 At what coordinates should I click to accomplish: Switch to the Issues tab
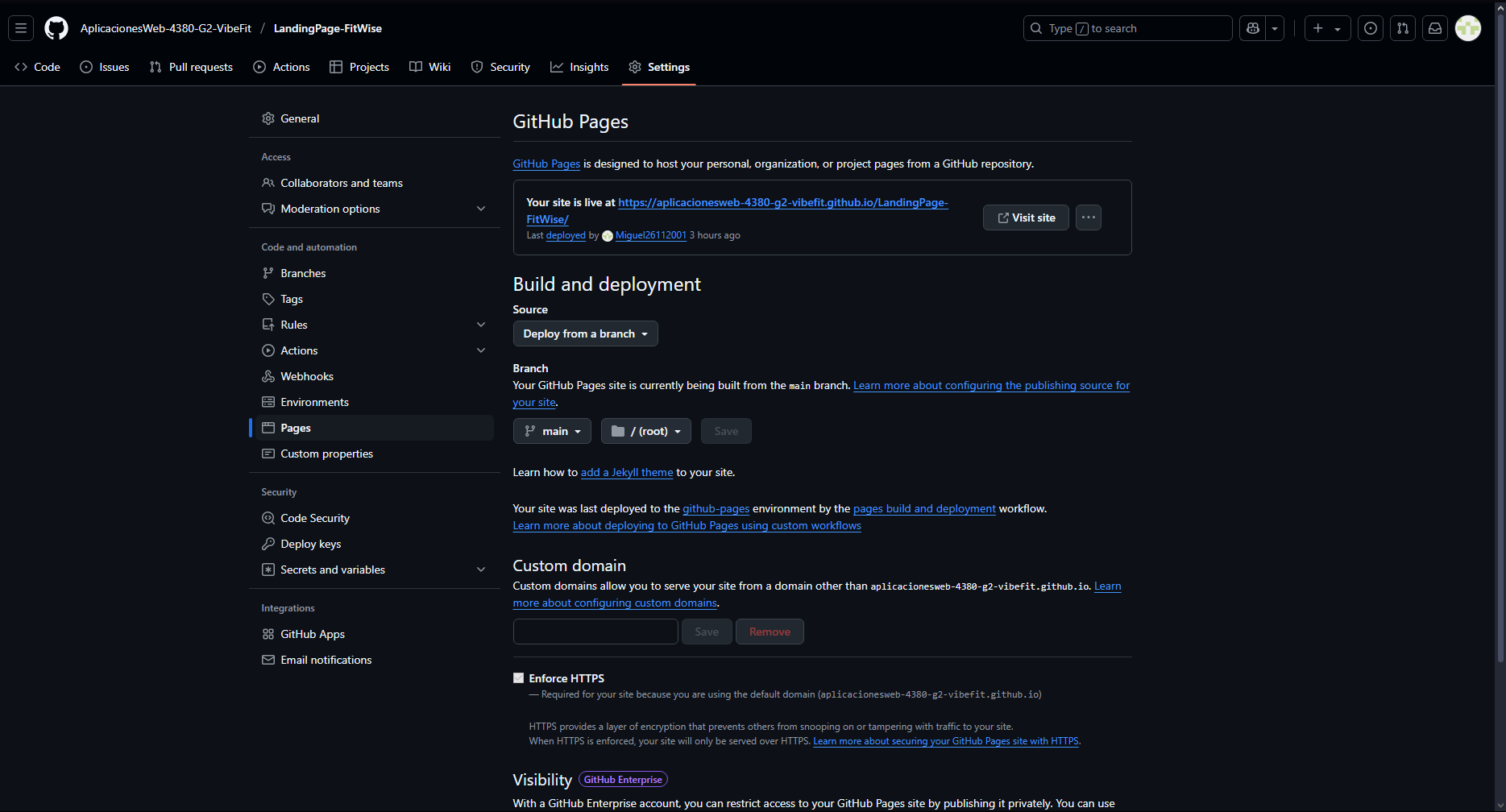point(105,67)
